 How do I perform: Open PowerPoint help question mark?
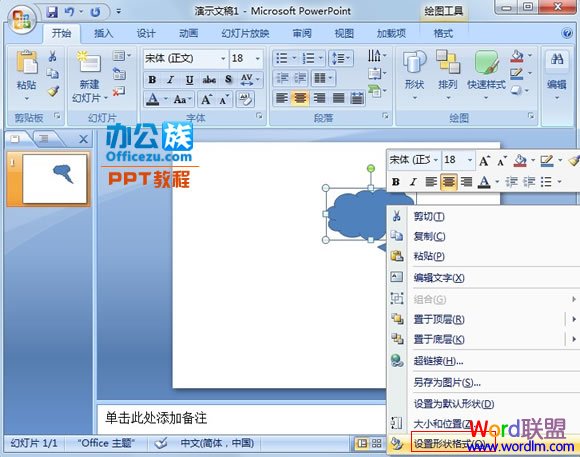click(x=567, y=33)
